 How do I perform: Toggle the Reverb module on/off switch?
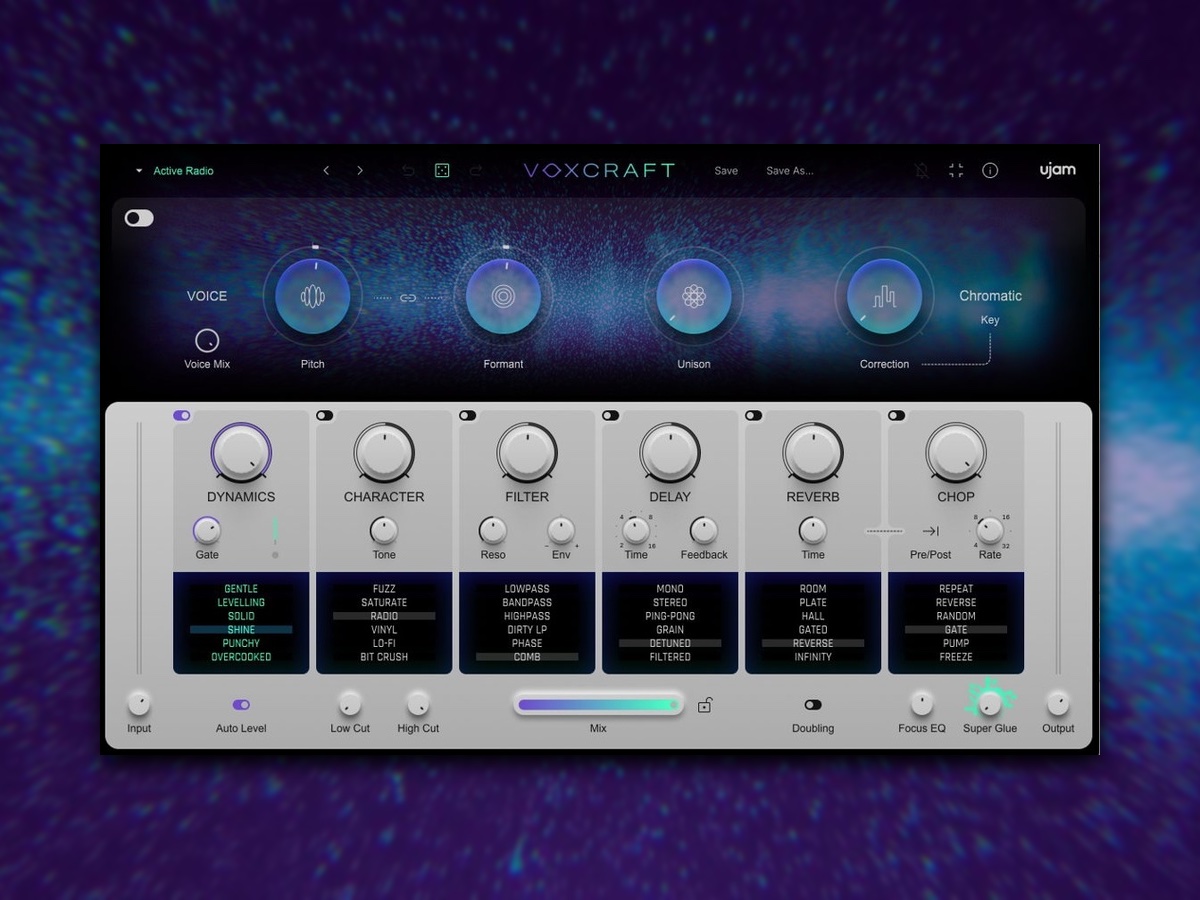click(x=754, y=415)
